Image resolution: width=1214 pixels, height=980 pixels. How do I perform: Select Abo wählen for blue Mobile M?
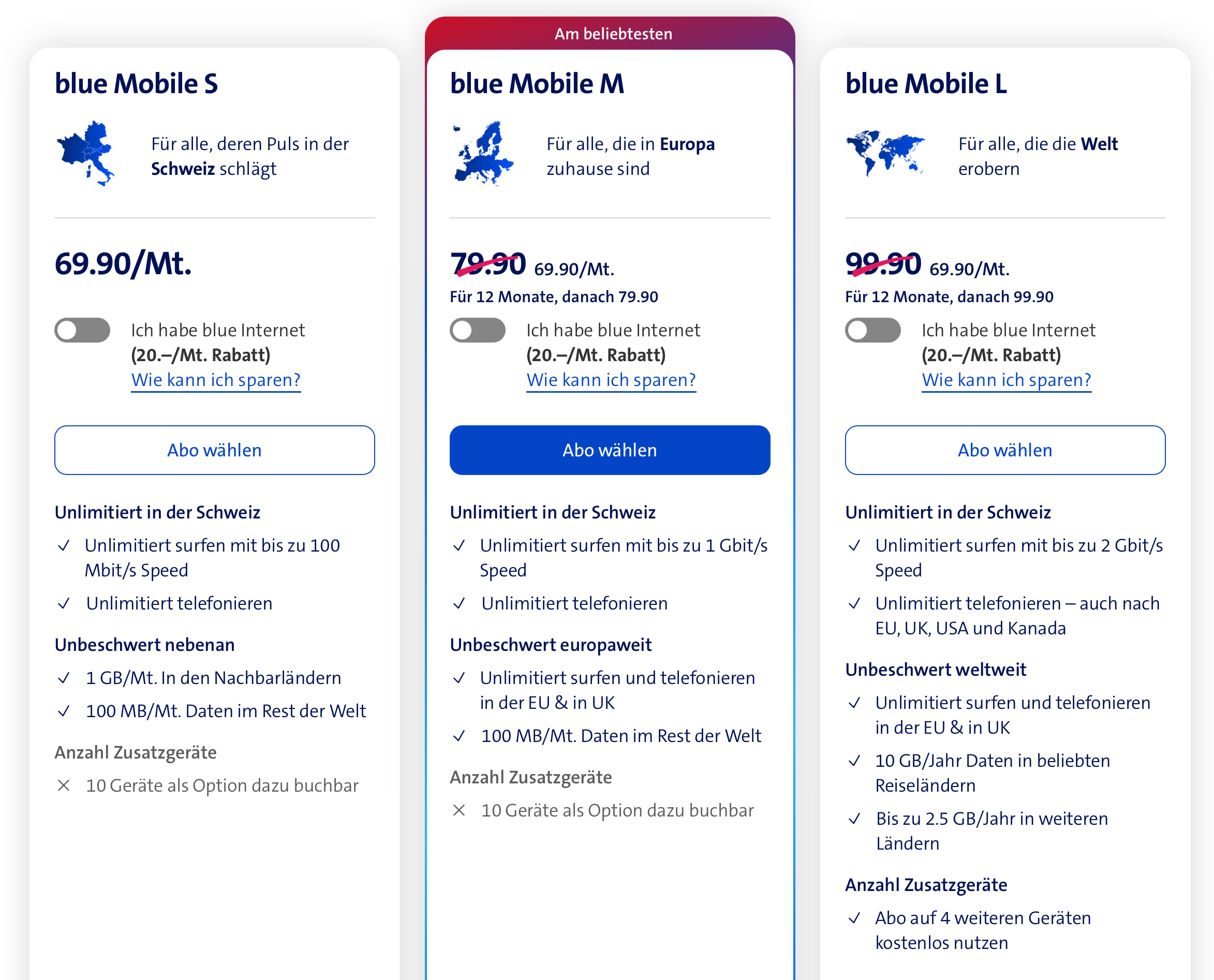tap(610, 450)
